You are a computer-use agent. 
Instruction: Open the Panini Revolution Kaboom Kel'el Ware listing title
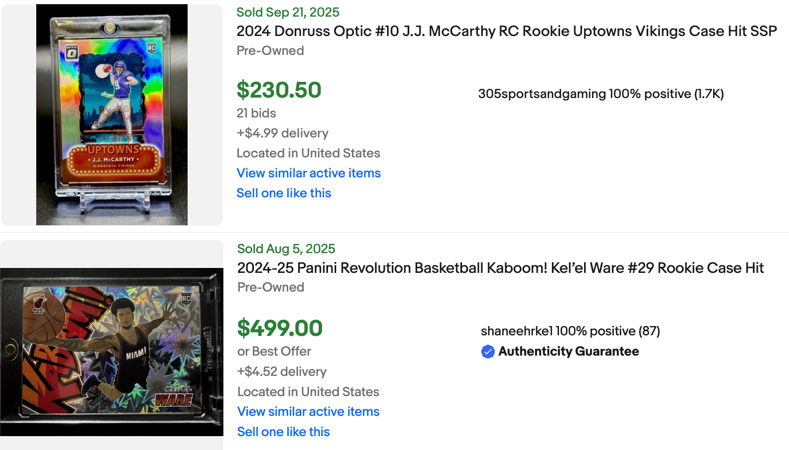coord(500,268)
